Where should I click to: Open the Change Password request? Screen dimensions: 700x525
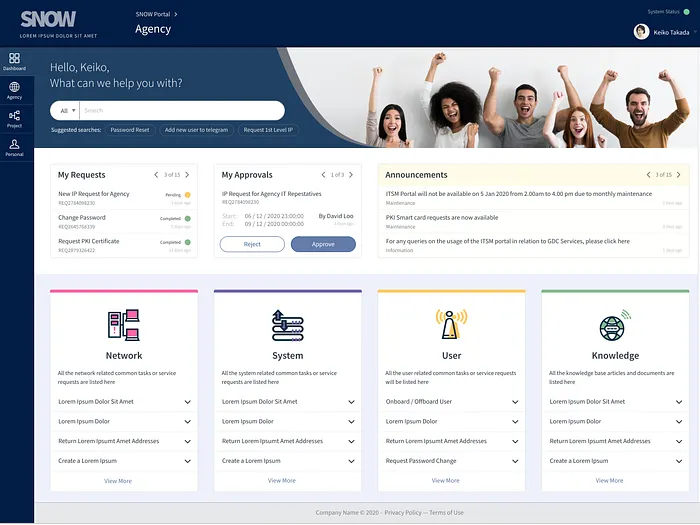click(x=82, y=217)
